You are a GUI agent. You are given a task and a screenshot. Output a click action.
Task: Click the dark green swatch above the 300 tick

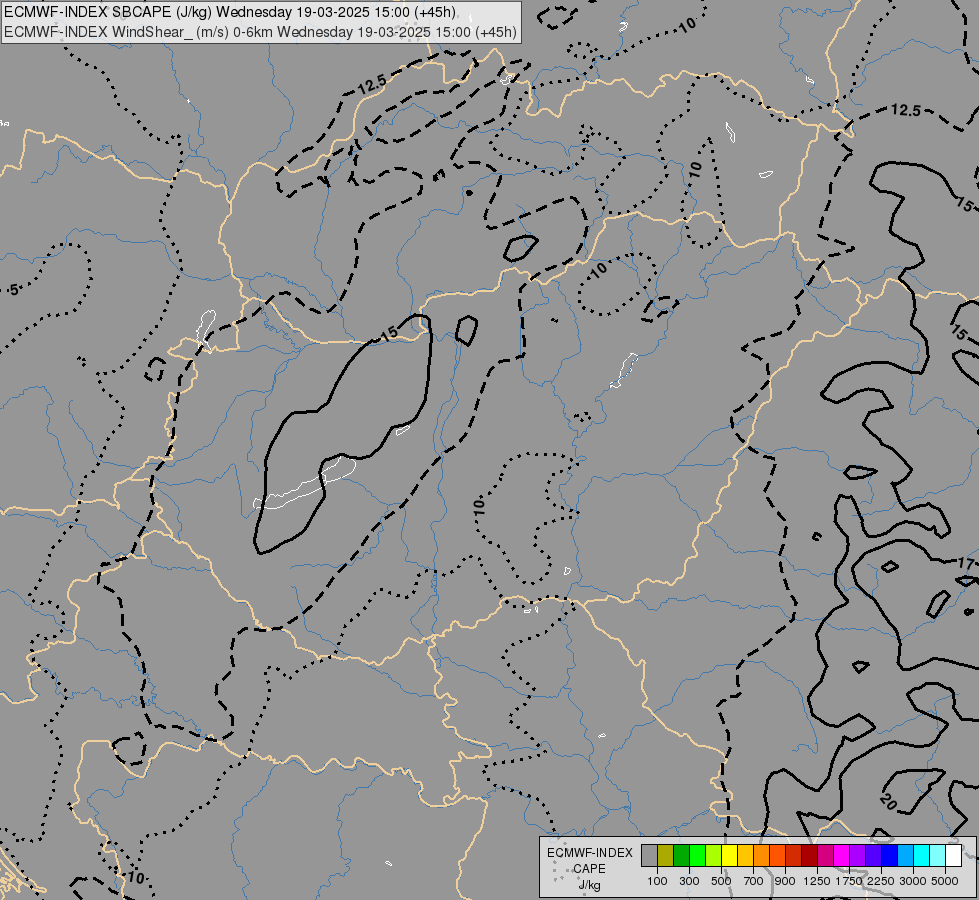681,856
